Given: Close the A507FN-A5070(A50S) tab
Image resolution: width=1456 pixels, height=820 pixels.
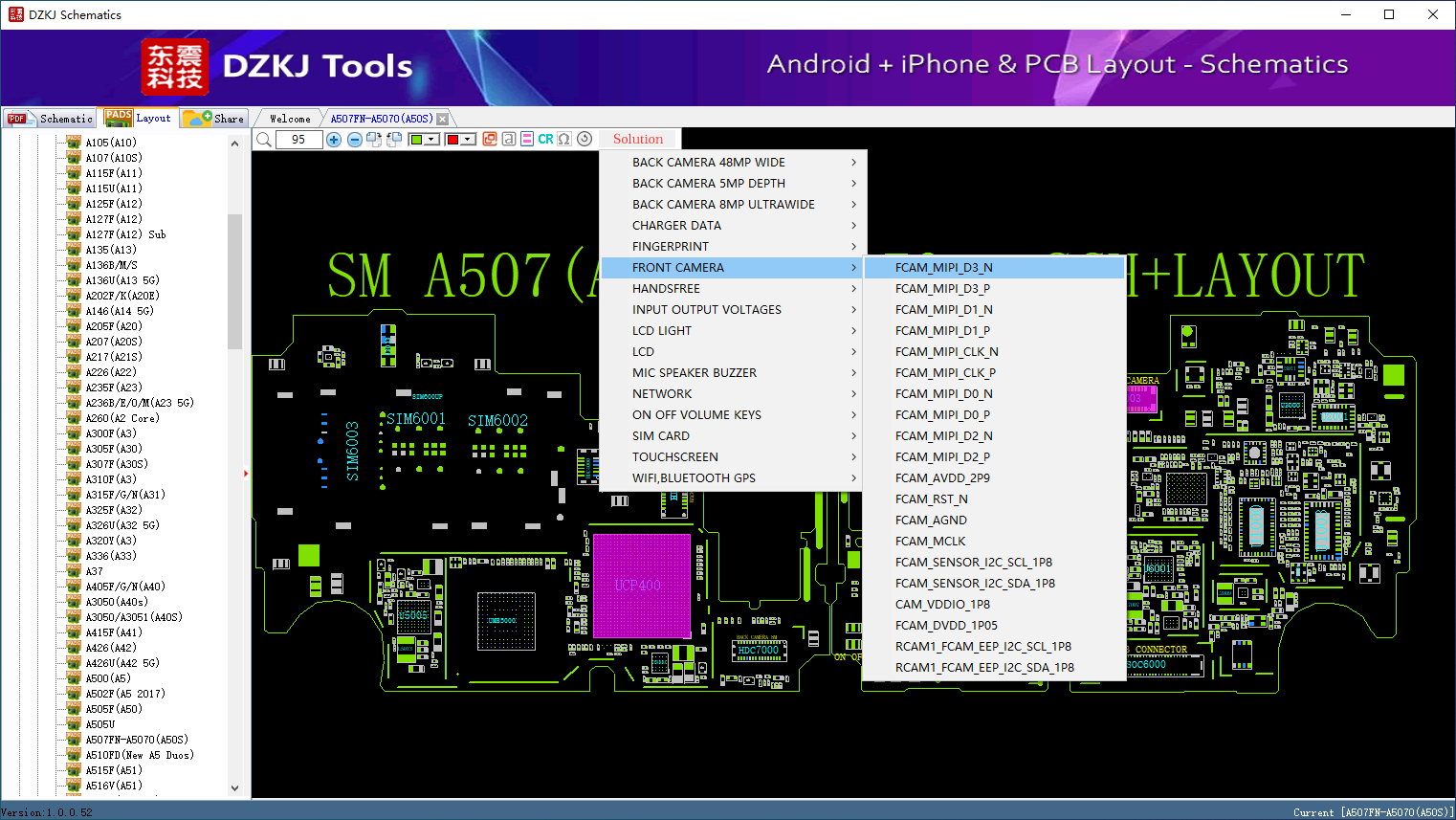Looking at the screenshot, I should click(442, 119).
